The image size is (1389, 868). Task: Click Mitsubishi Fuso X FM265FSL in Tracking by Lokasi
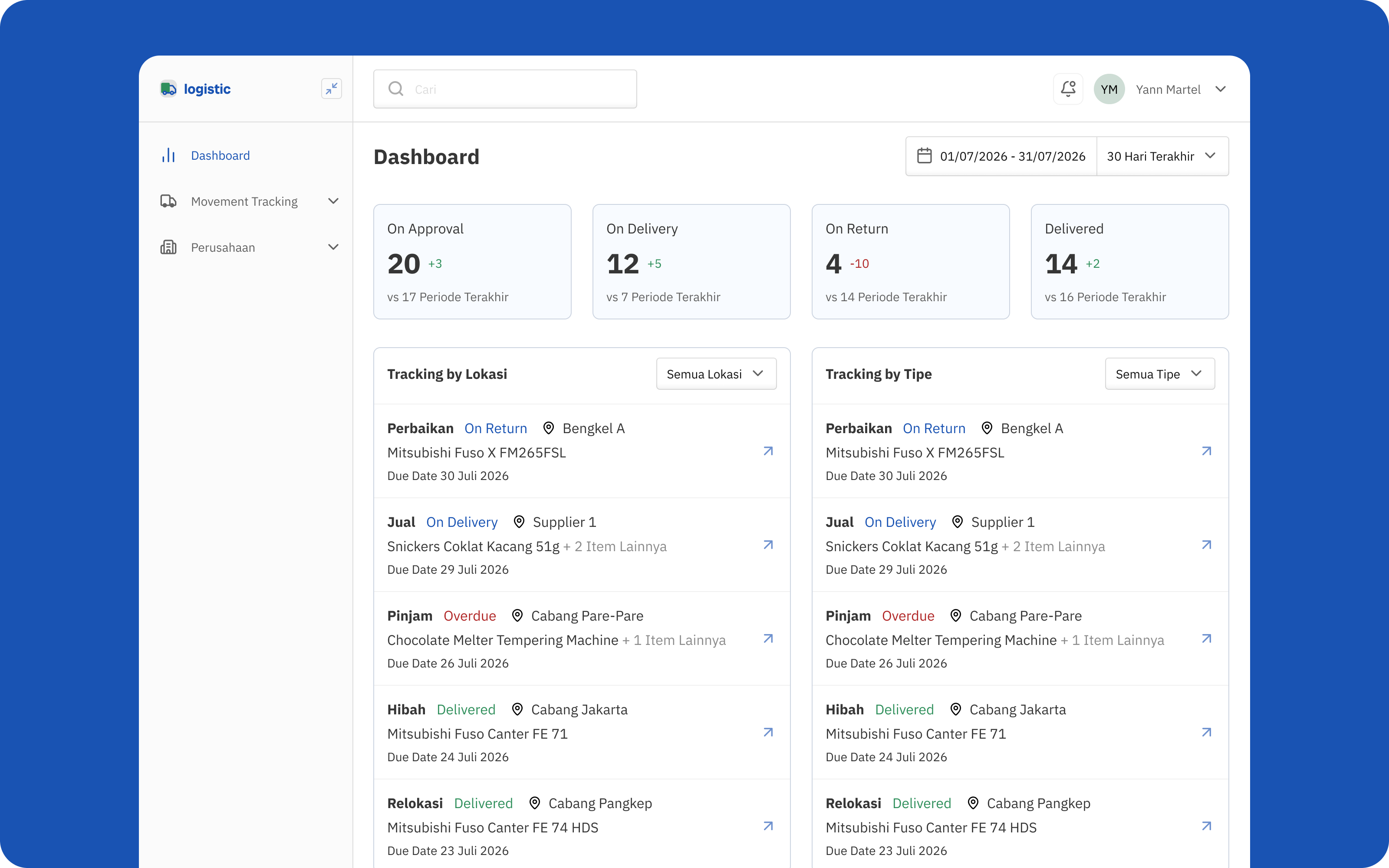tap(477, 452)
